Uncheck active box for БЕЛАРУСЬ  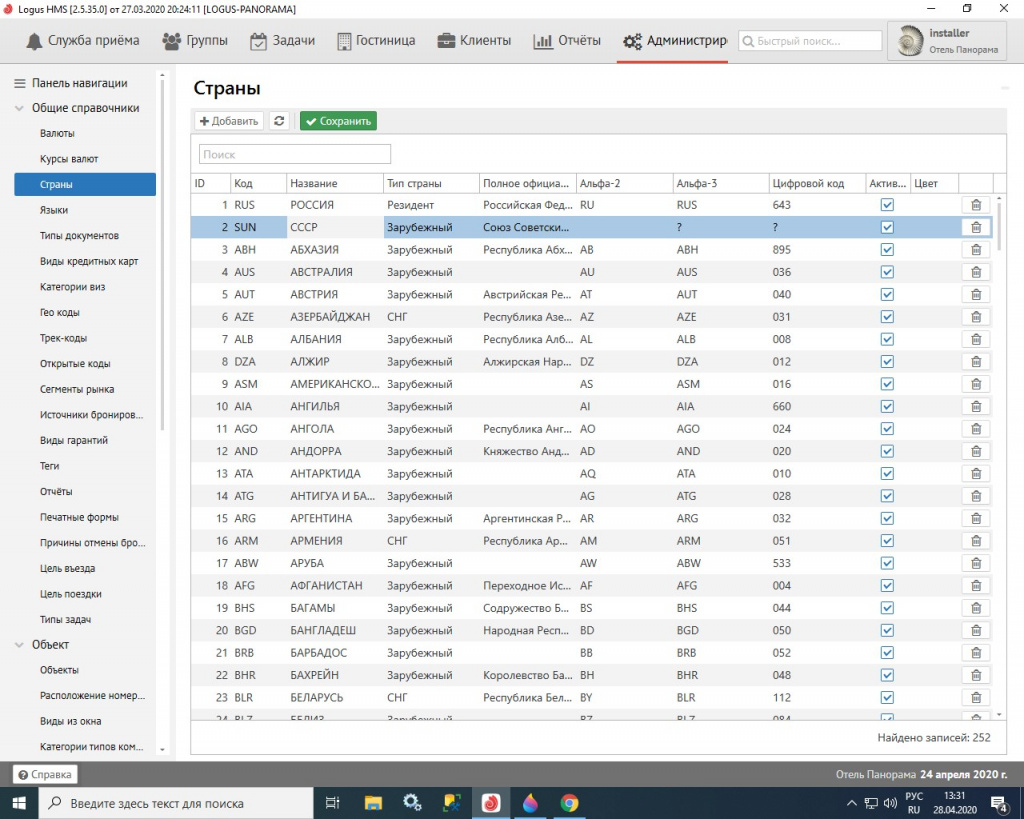click(887, 698)
